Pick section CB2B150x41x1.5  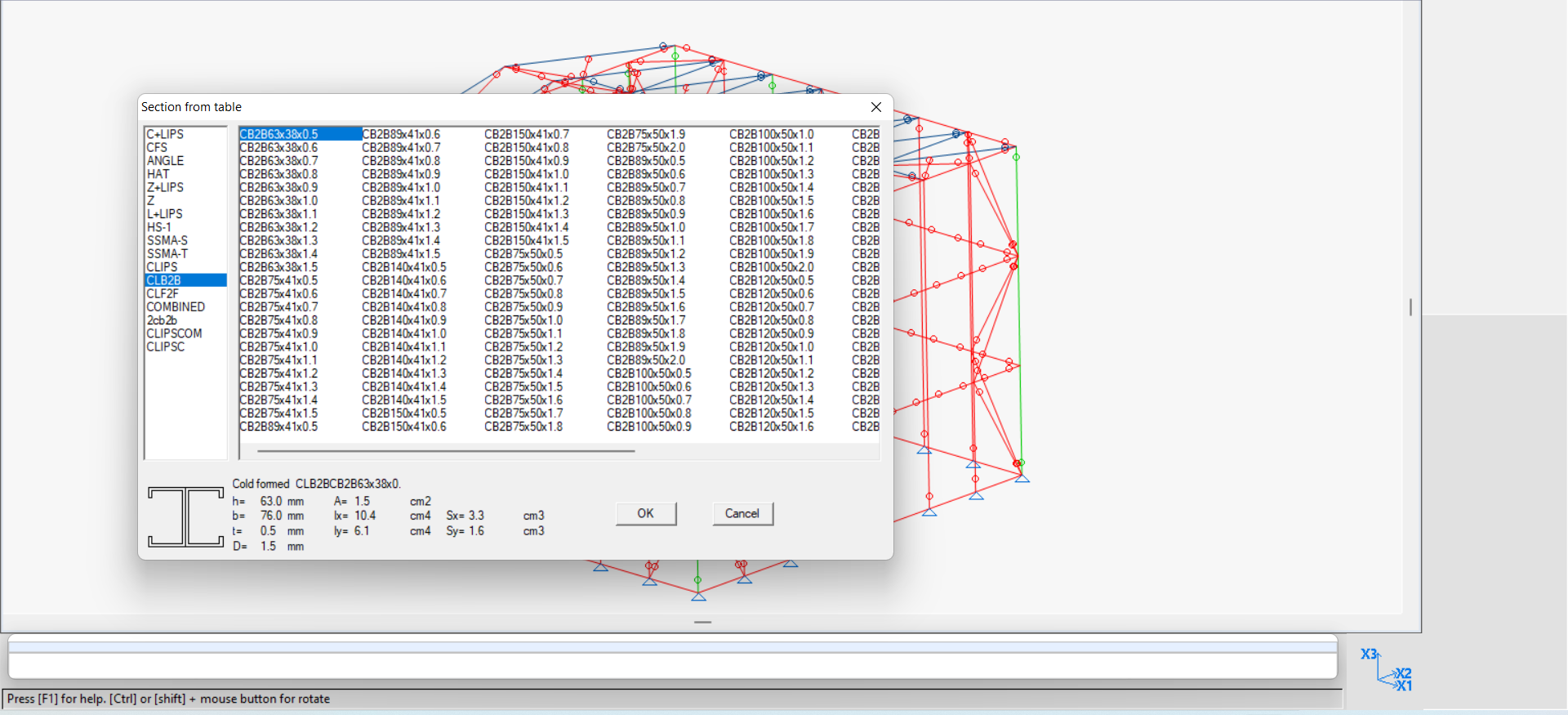pyautogui.click(x=527, y=240)
